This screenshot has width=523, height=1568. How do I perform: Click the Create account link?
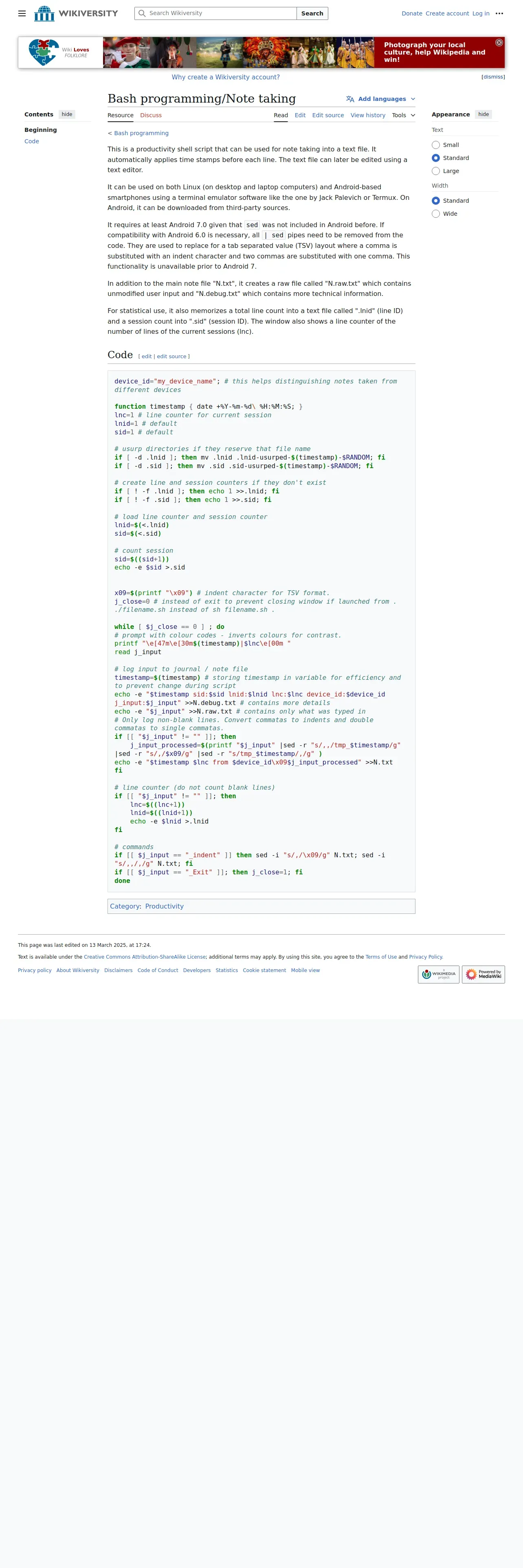click(447, 13)
